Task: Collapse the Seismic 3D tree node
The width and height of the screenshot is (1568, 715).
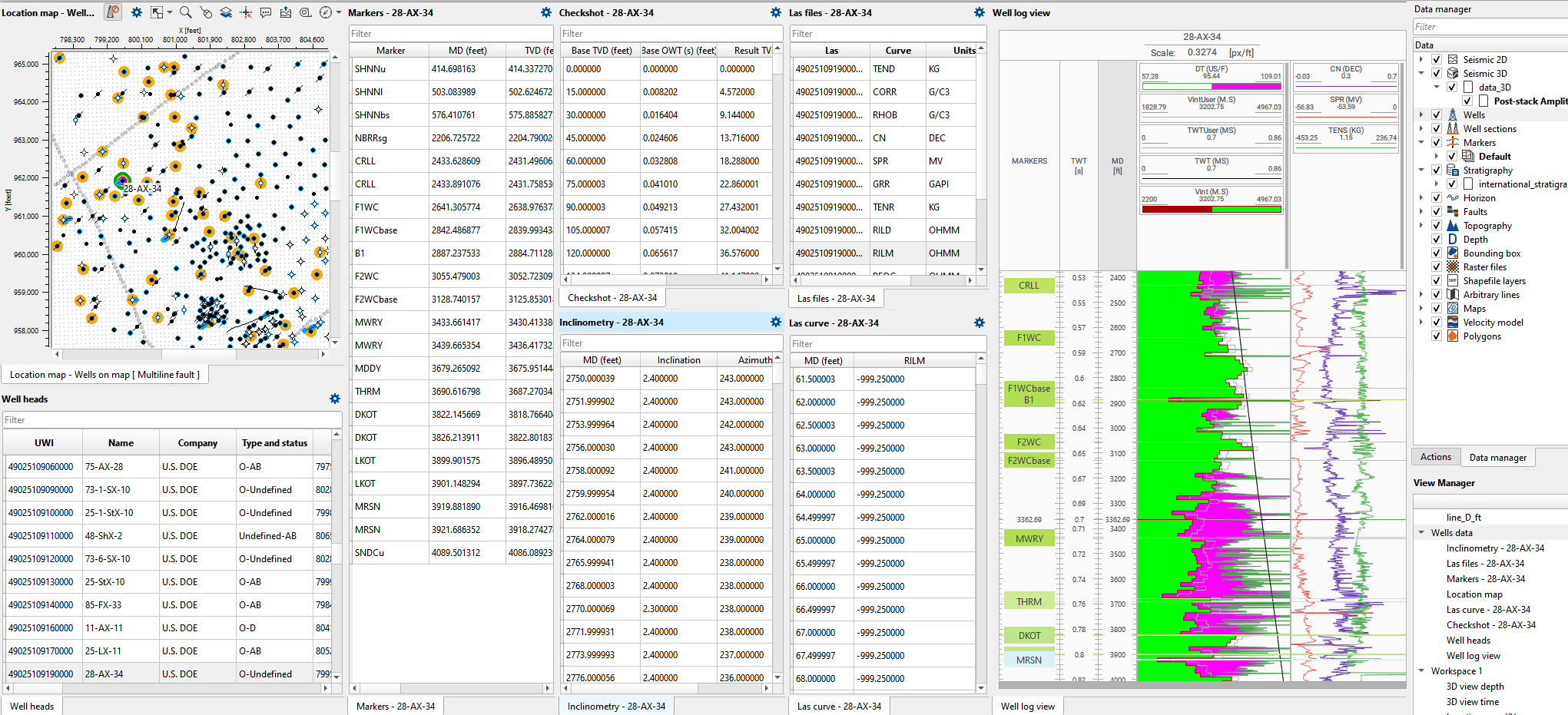Action: tap(1420, 73)
